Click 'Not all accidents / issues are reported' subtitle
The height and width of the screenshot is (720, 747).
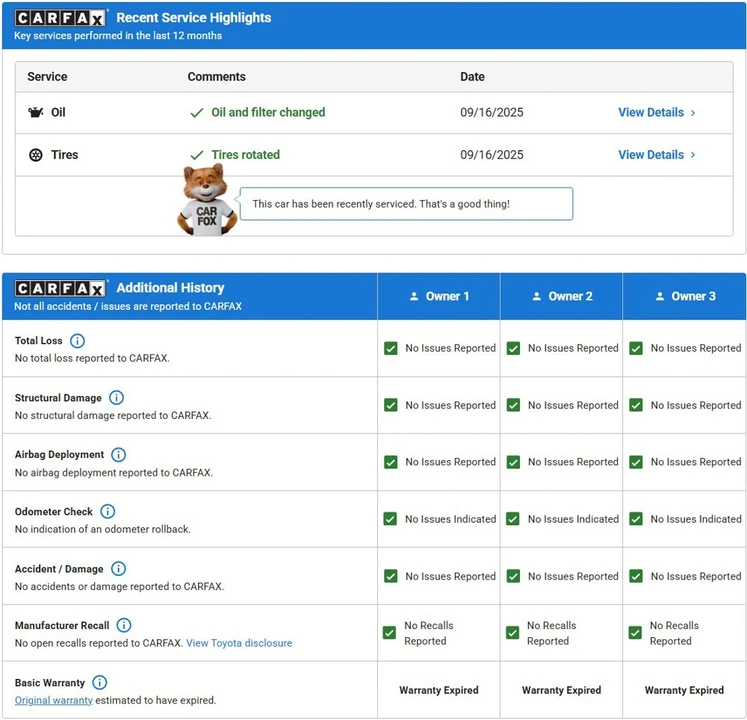(128, 306)
